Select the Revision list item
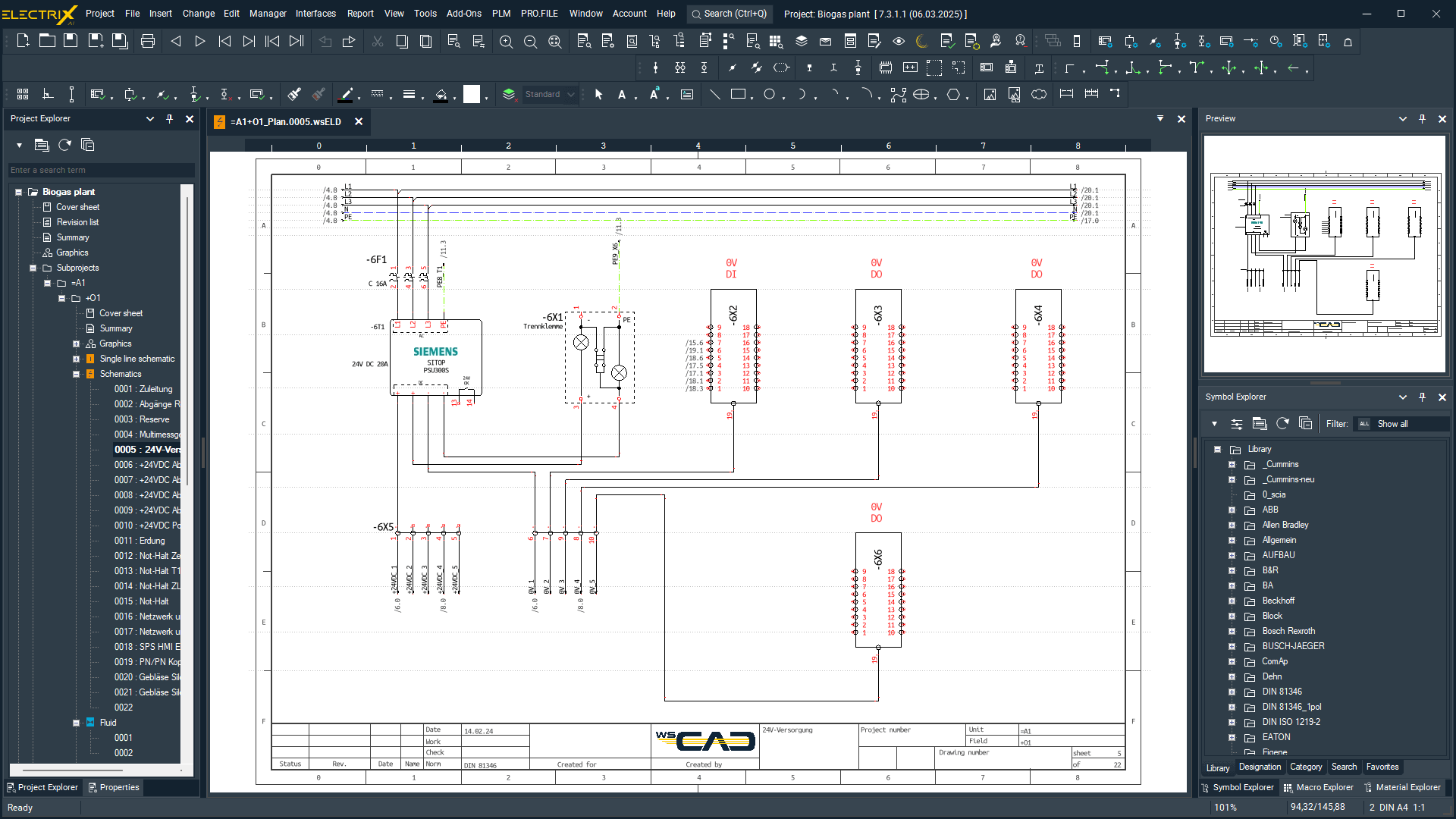This screenshot has height=819, width=1456. tap(77, 222)
